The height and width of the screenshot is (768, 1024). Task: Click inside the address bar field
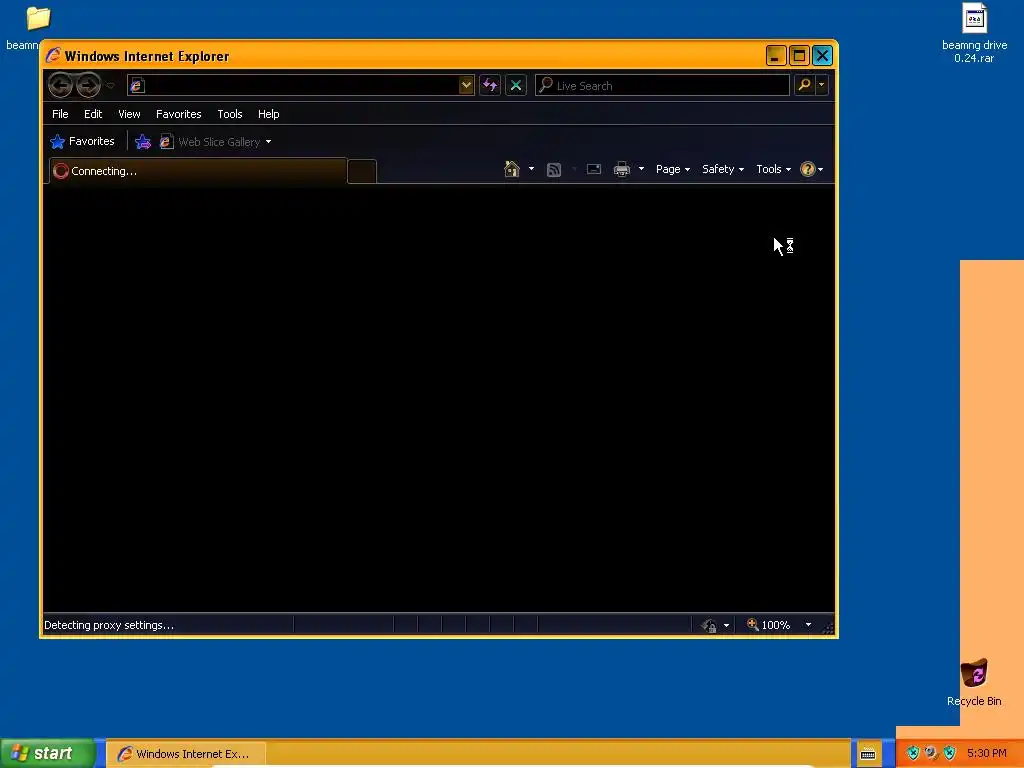[300, 85]
